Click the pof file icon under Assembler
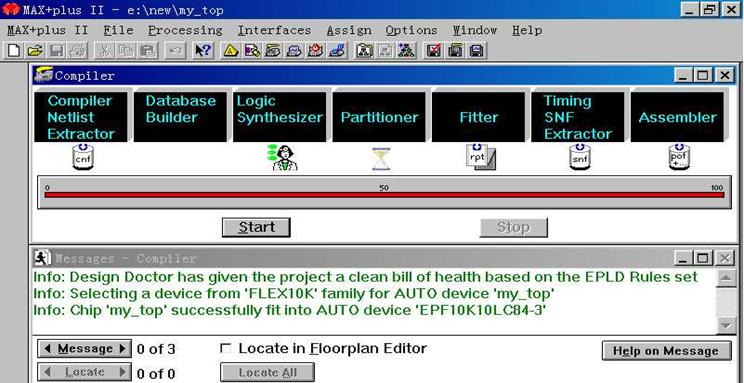Image resolution: width=744 pixels, height=383 pixels. tap(679, 157)
